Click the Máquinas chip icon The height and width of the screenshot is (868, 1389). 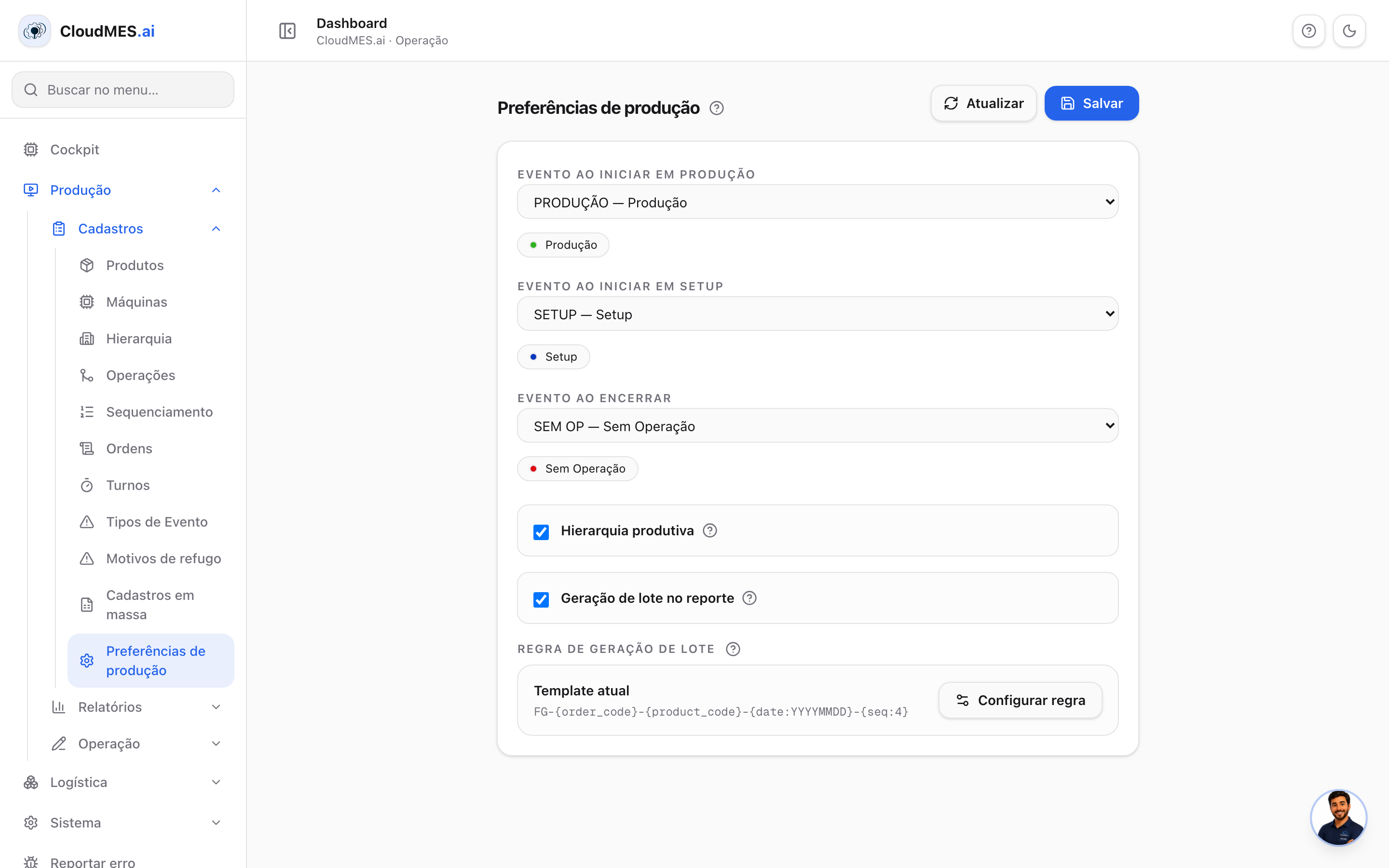pyautogui.click(x=87, y=302)
